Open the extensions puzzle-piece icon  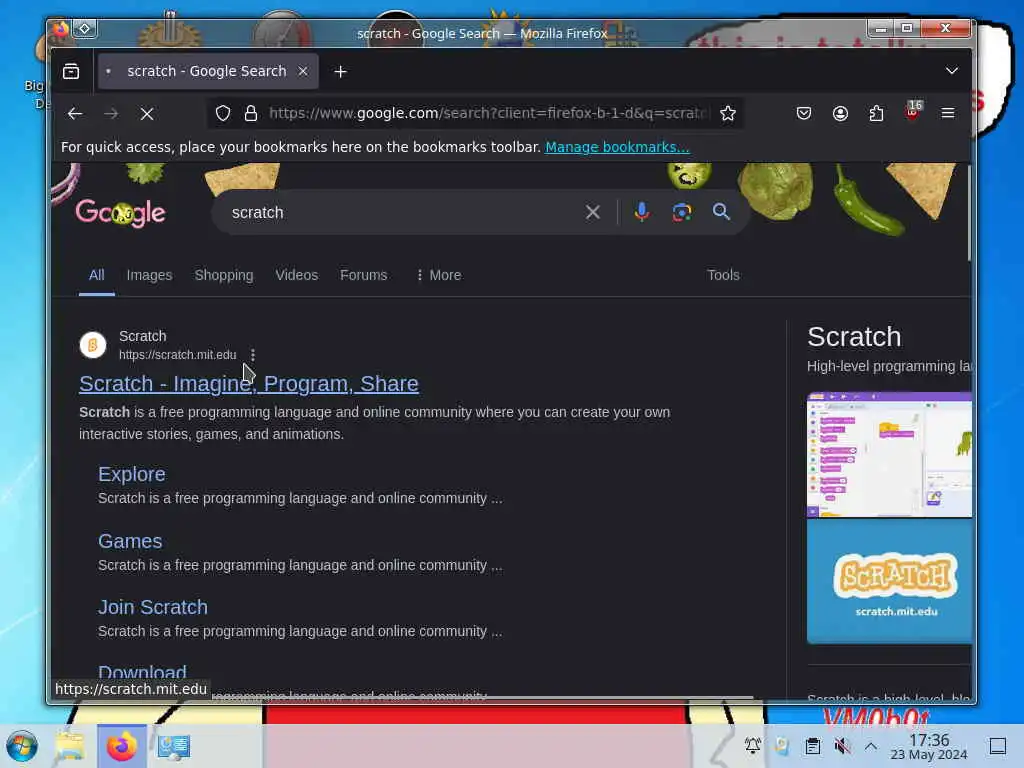(876, 114)
